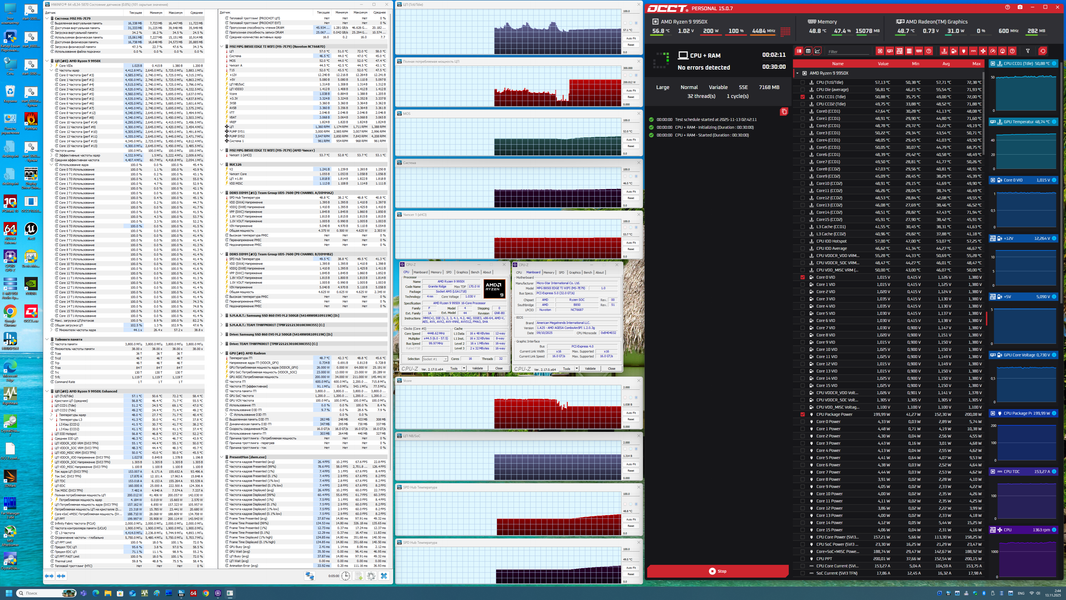Switch to SPD tab in left CPU-Z window

[x=449, y=272]
